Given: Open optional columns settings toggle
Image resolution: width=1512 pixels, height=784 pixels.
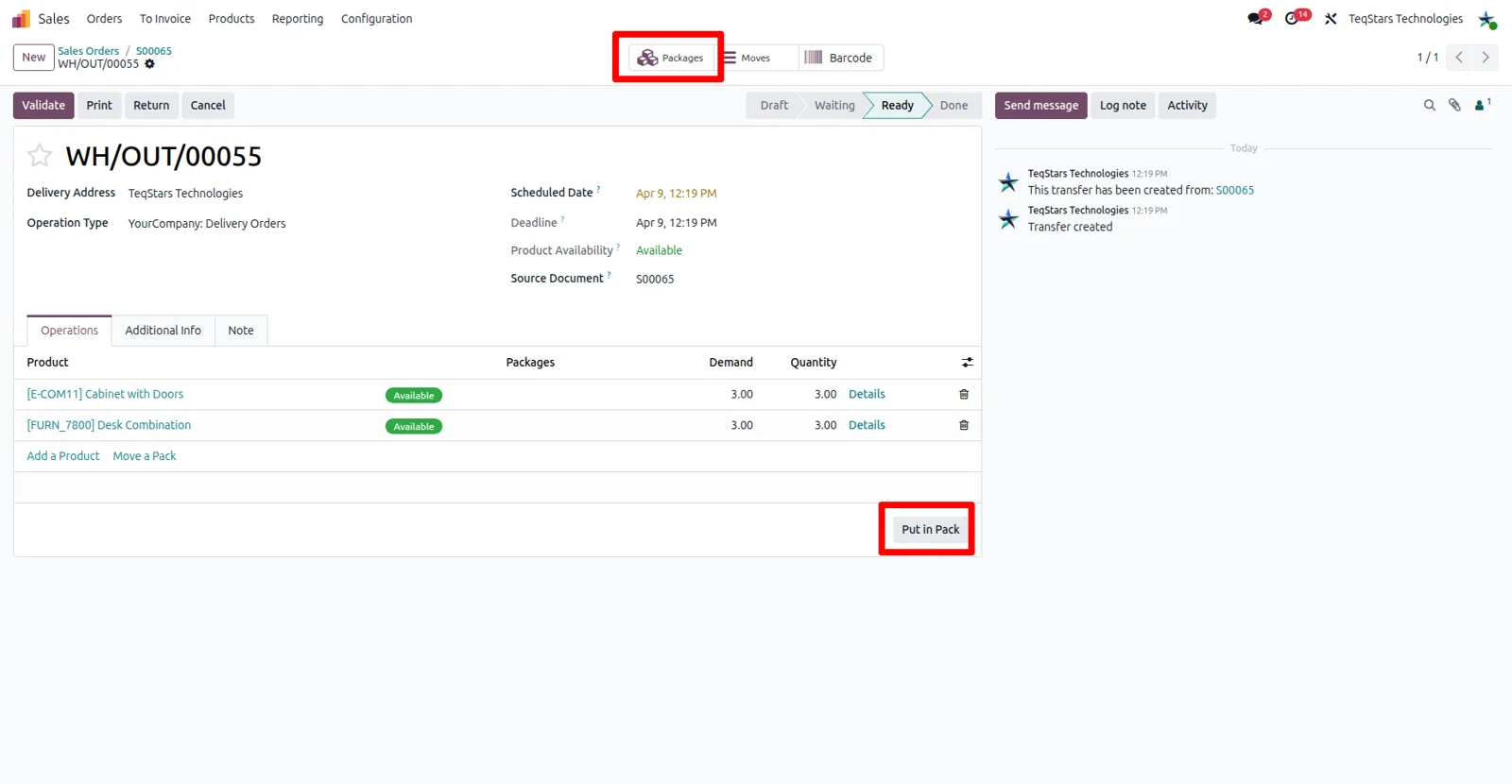Looking at the screenshot, I should [967, 363].
